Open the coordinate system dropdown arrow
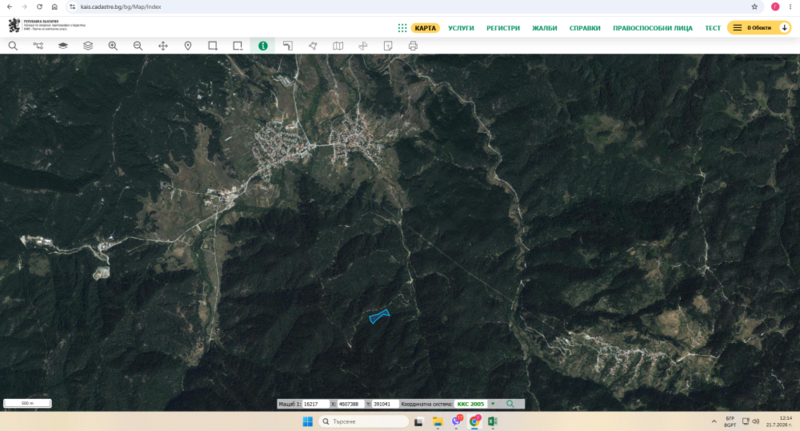800x431 pixels. tap(493, 404)
